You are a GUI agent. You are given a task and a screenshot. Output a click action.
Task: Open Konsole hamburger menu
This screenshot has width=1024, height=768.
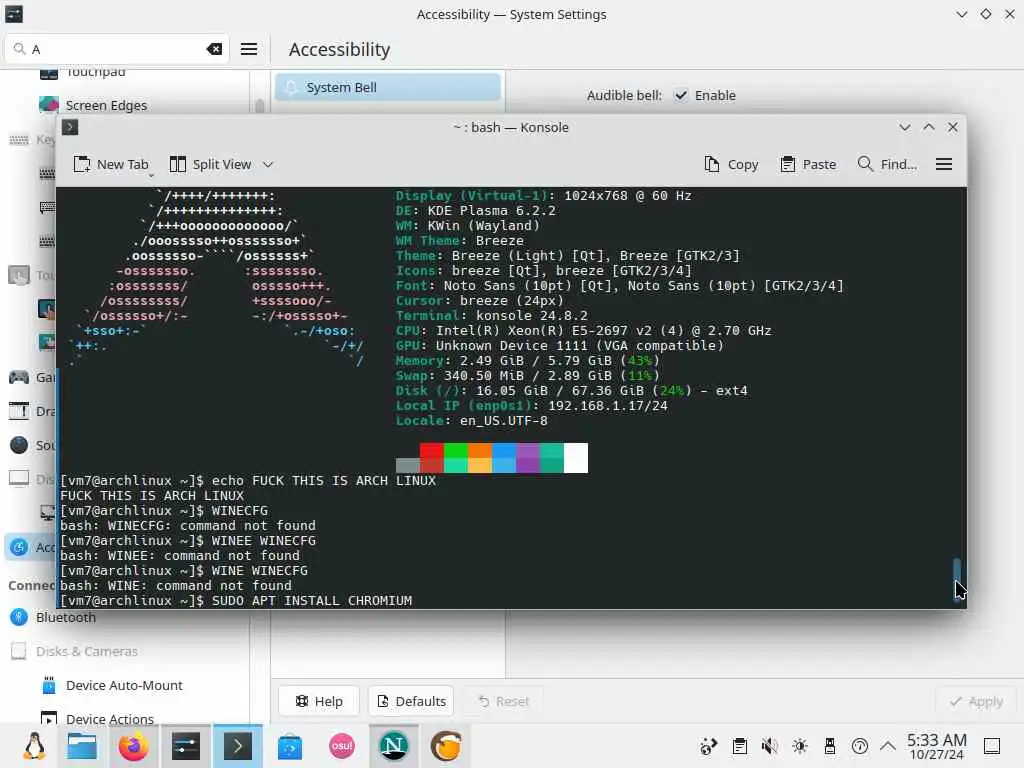click(944, 165)
